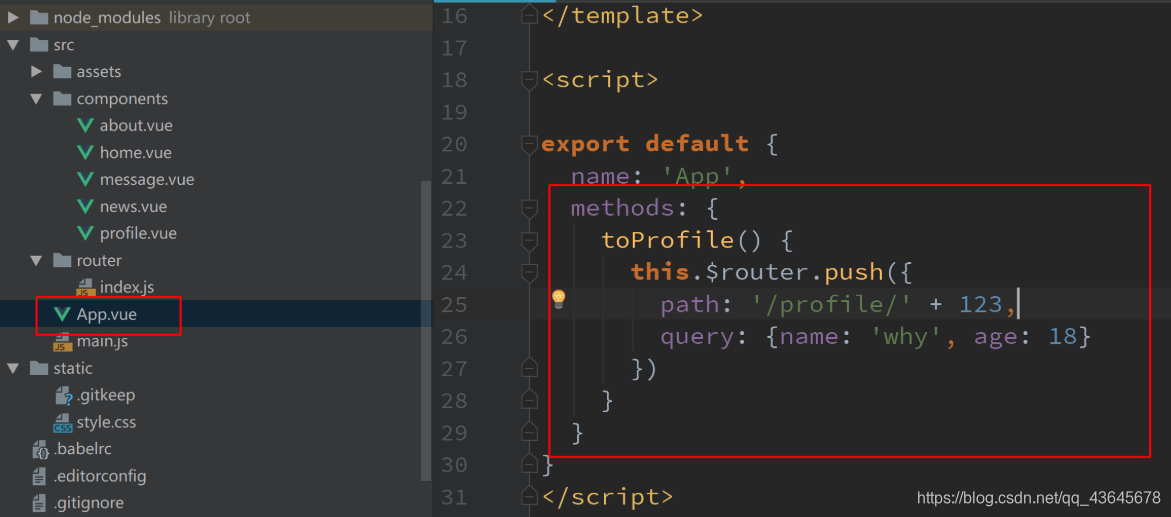This screenshot has width=1171, height=517.
Task: Select style.css under static
Action: point(106,423)
